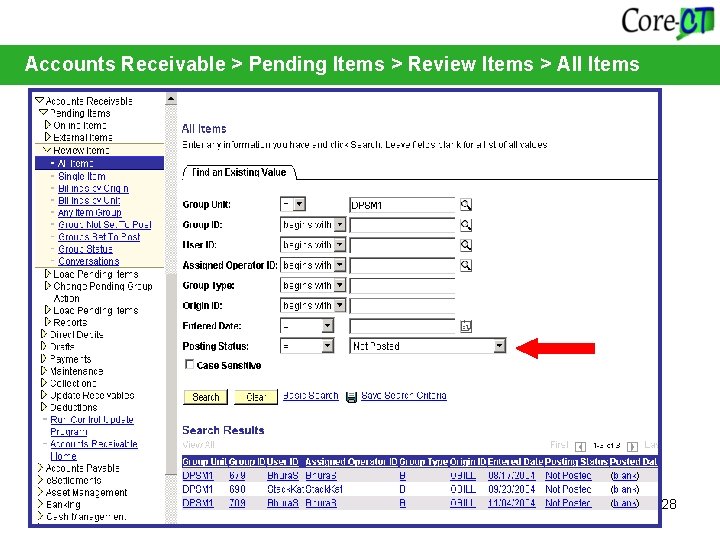The image size is (720, 540).
Task: Toggle the Case Sensitive checkbox
Action: (189, 364)
